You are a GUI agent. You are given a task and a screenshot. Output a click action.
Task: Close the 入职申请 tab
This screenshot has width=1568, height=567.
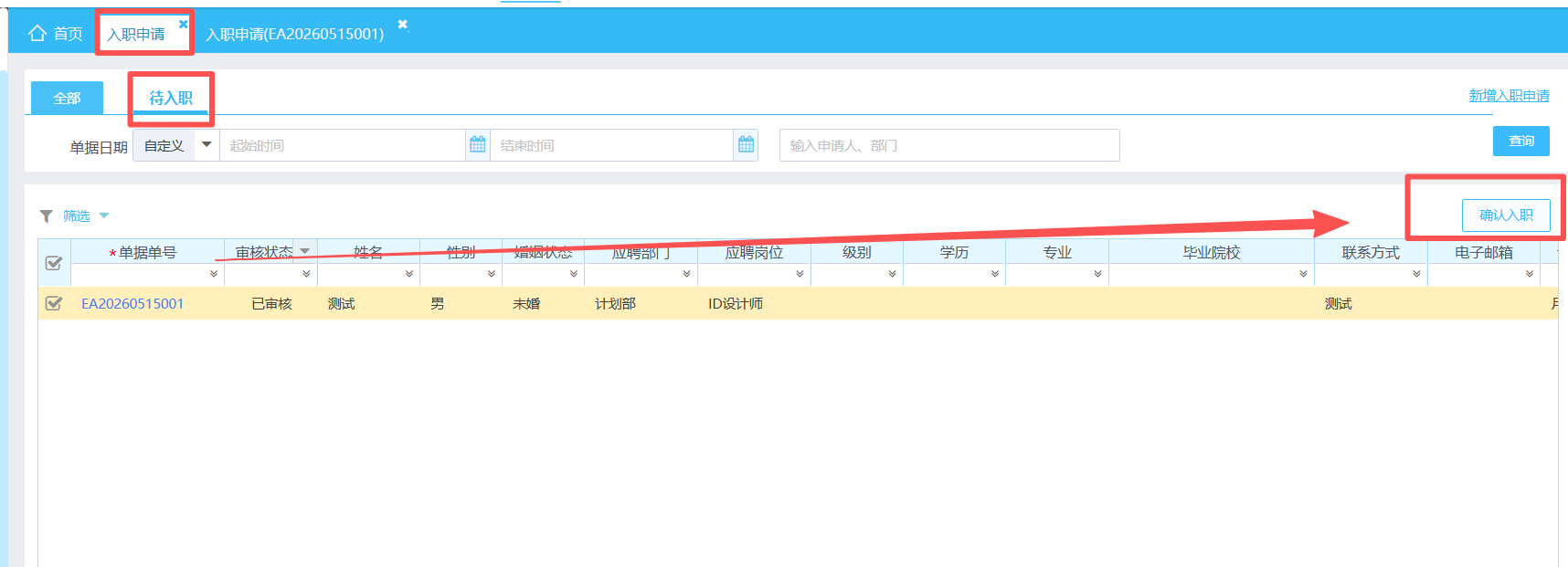(x=183, y=24)
